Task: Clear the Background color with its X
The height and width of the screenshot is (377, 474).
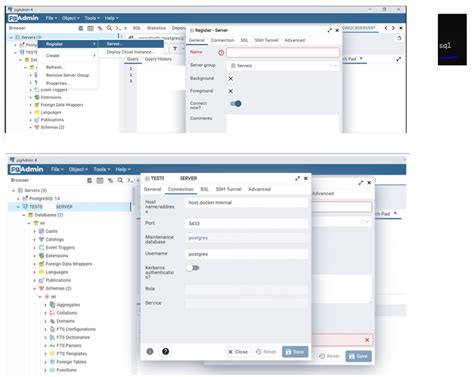Action: coord(231,79)
